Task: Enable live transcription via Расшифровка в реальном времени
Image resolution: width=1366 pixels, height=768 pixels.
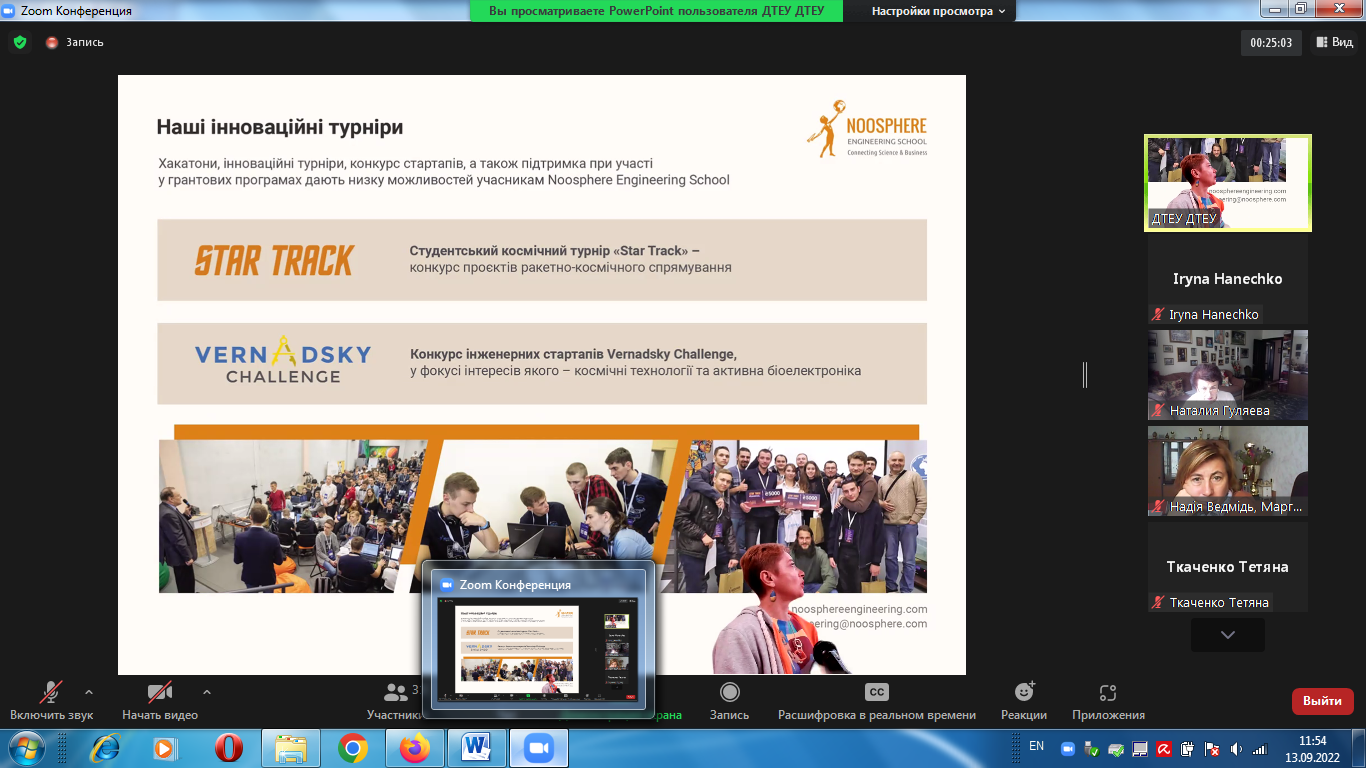Action: click(877, 700)
